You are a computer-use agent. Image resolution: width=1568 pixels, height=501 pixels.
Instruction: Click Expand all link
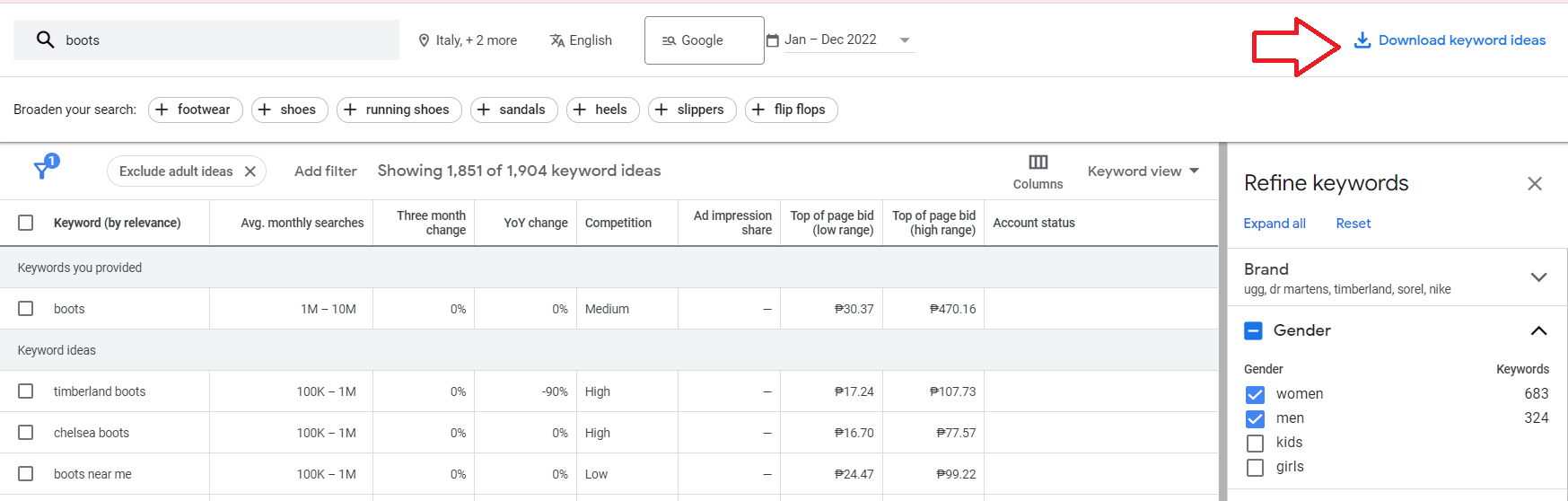(1275, 224)
